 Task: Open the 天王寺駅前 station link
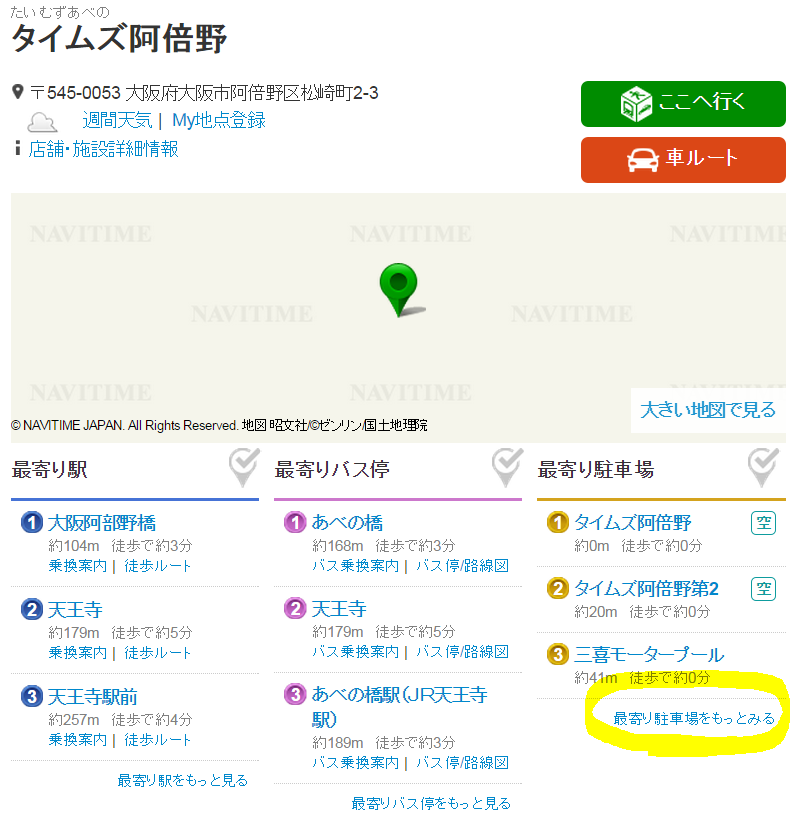point(92,697)
